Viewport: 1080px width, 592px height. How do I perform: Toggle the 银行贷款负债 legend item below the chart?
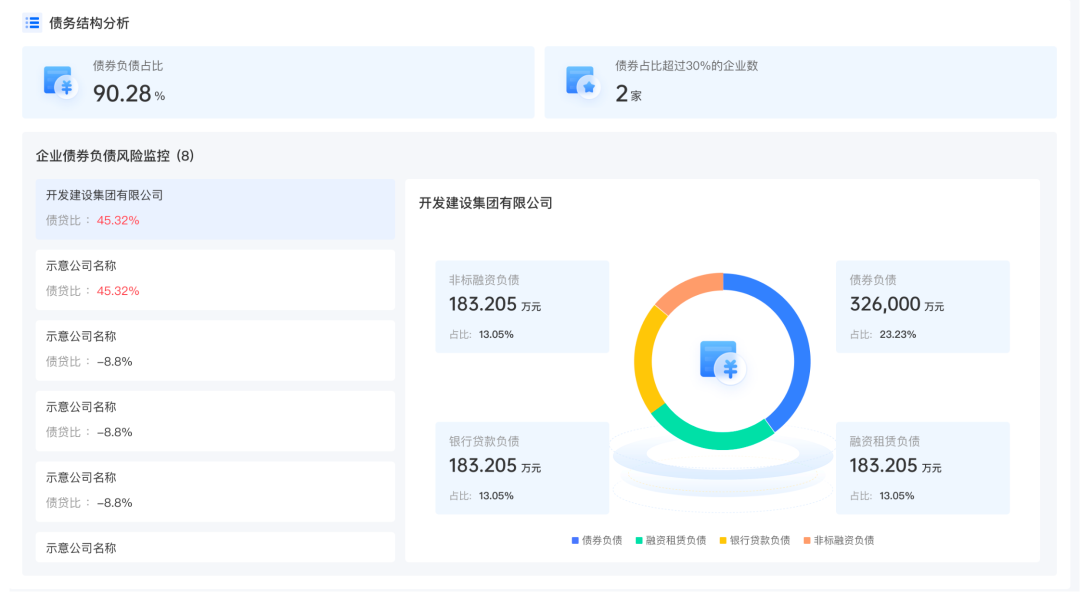pos(755,540)
